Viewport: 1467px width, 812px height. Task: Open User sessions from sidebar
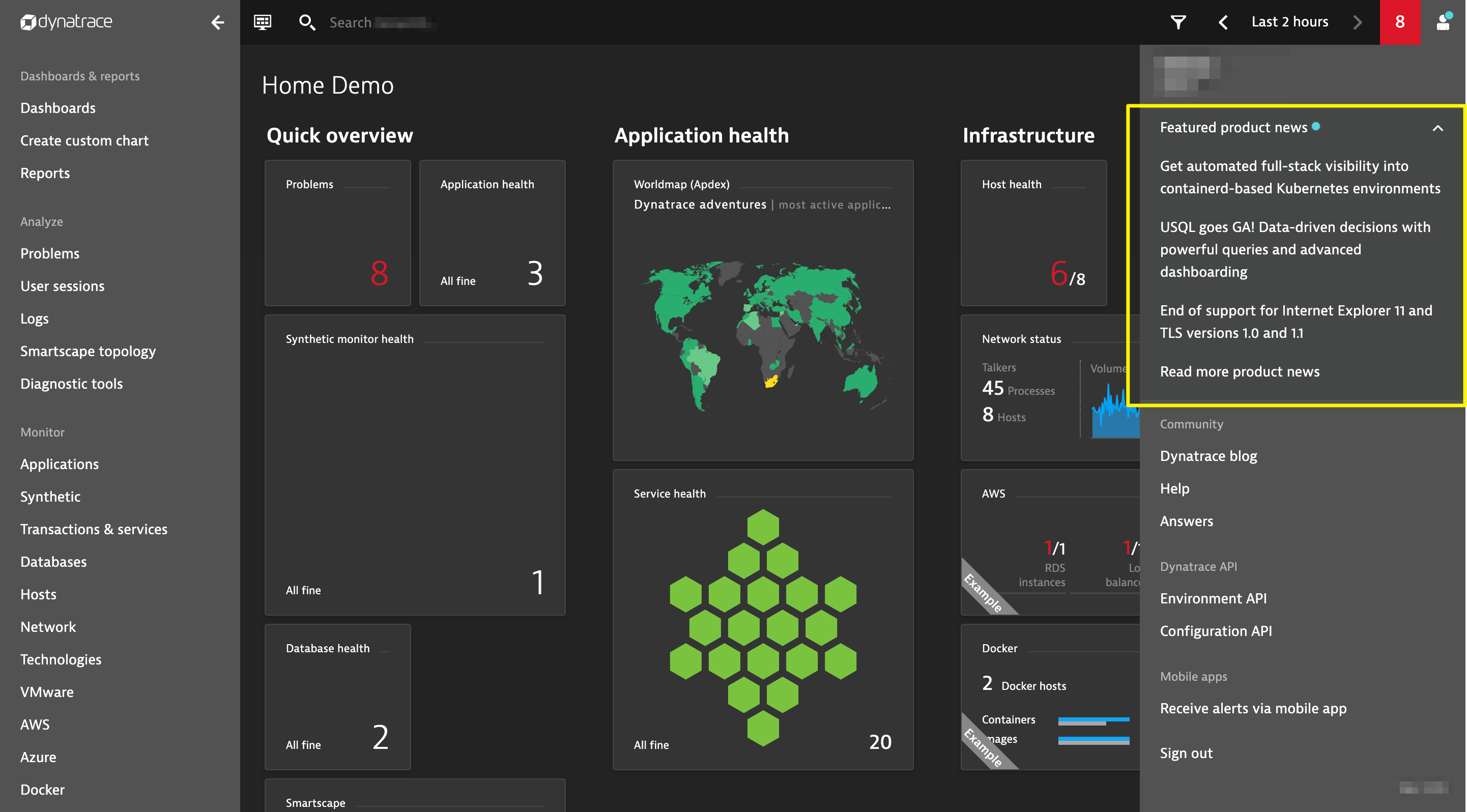pyautogui.click(x=62, y=285)
